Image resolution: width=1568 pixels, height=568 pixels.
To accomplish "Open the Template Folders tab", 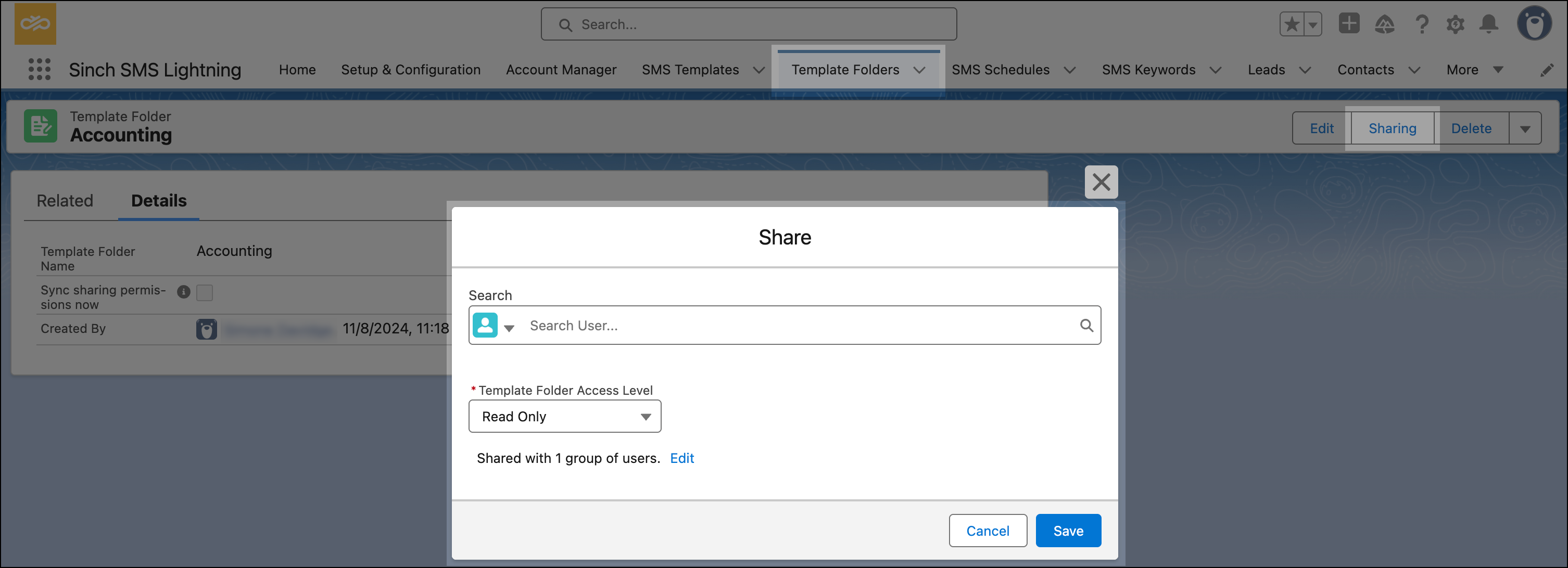I will 845,70.
